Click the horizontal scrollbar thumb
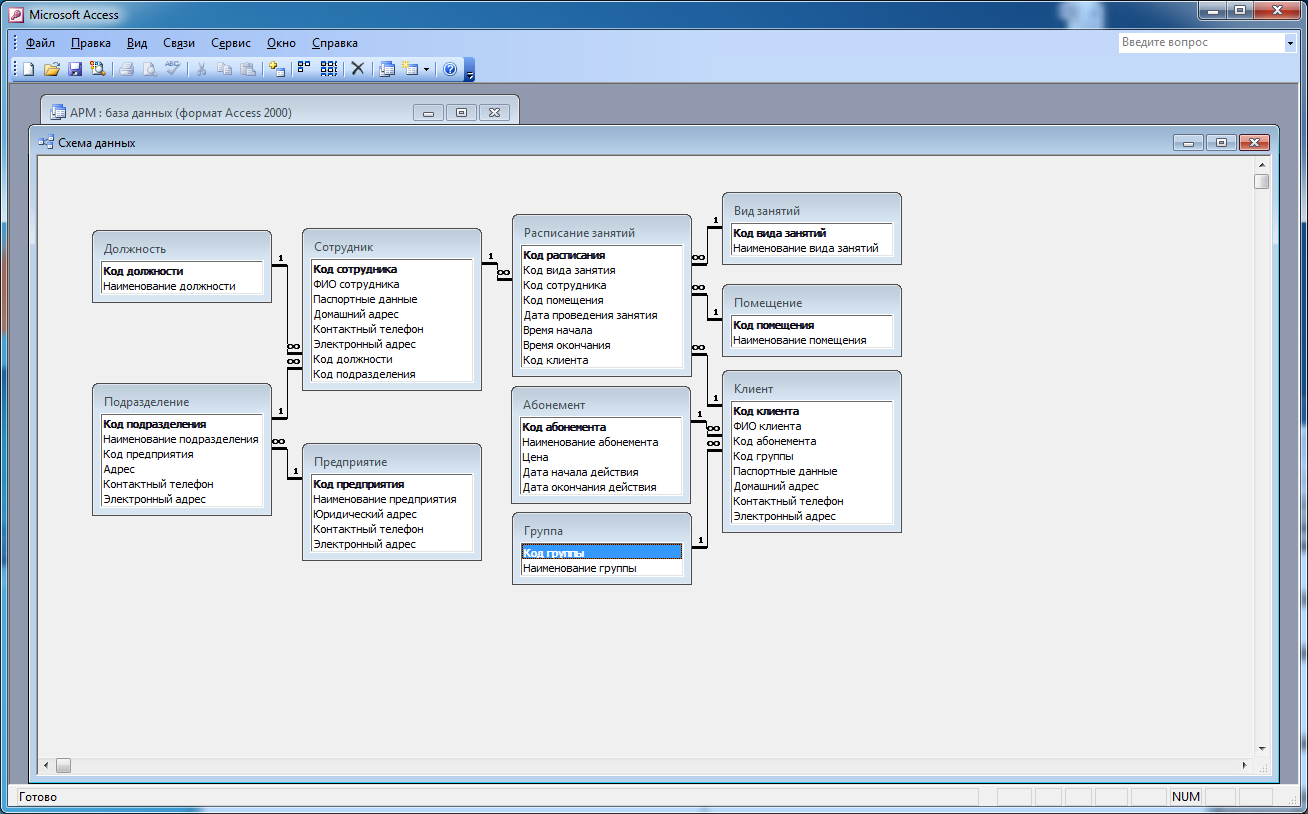Image resolution: width=1308 pixels, height=814 pixels. (x=63, y=766)
